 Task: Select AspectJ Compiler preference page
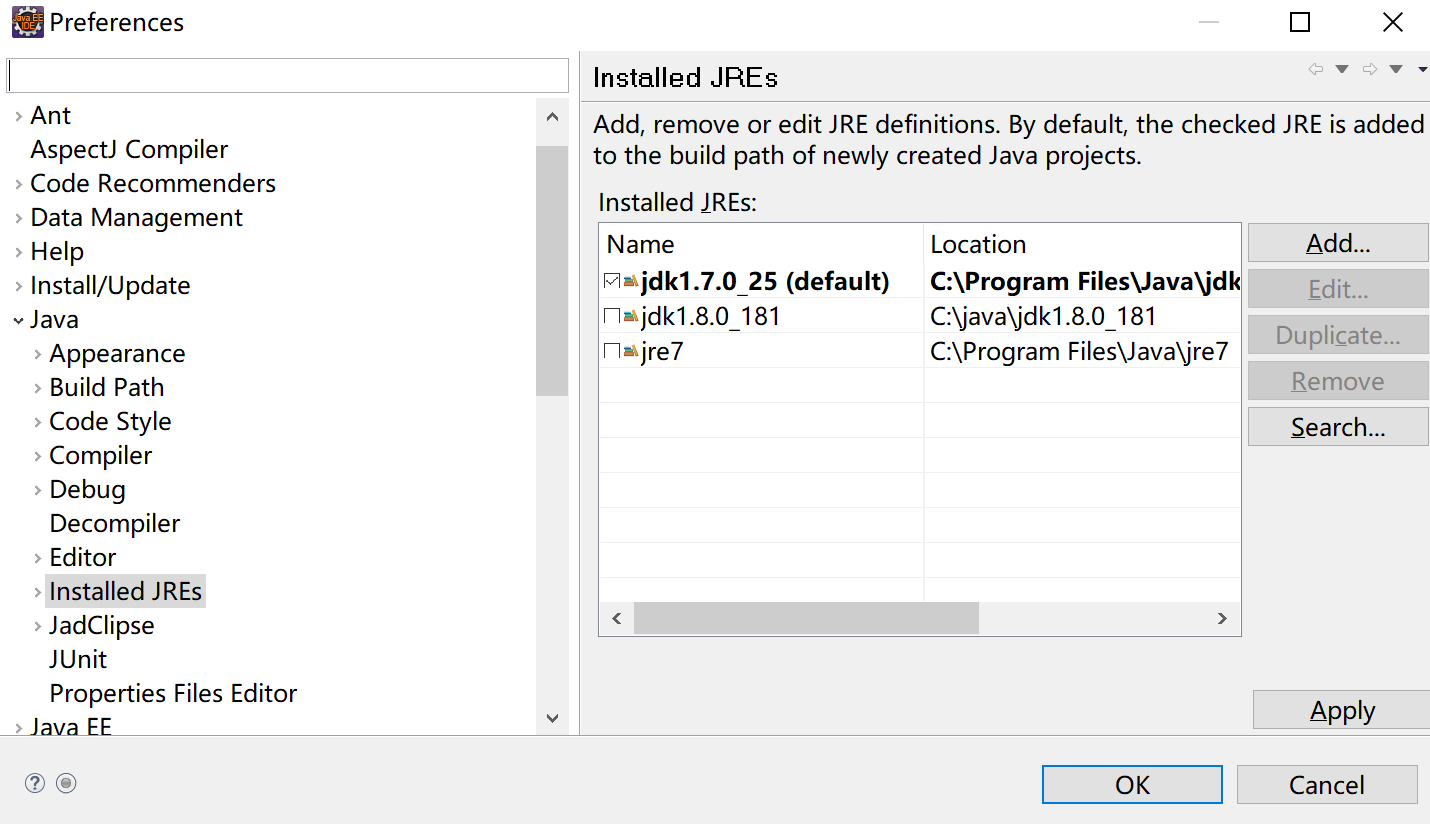pos(129,150)
